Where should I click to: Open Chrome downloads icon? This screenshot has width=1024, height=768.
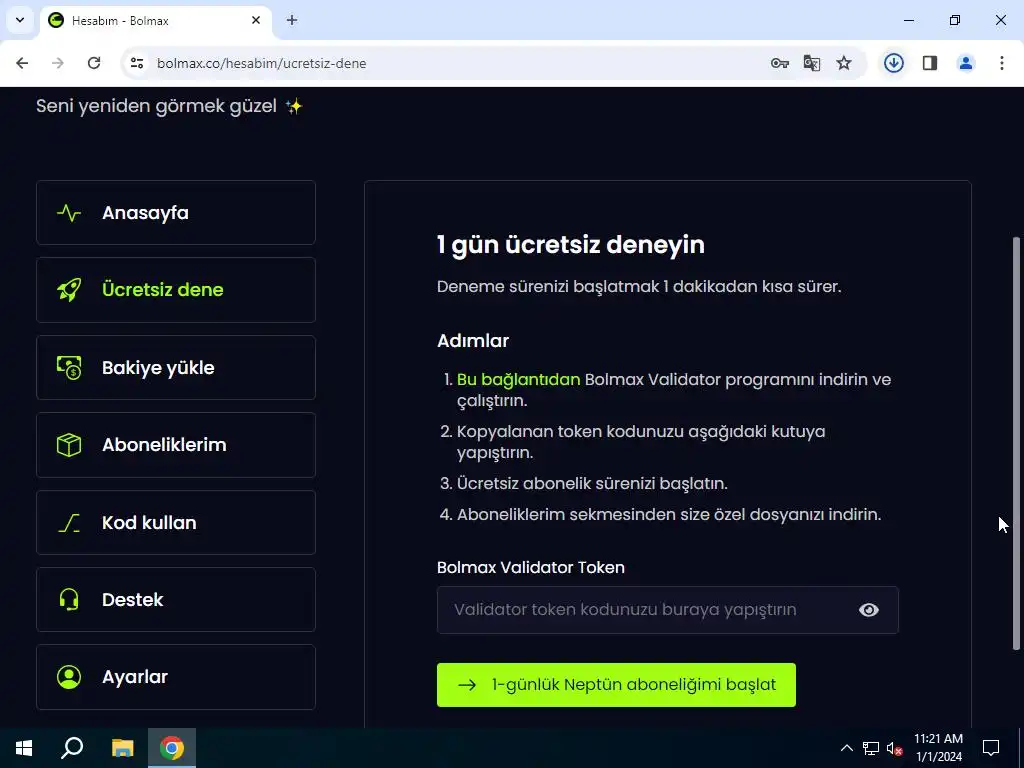(x=894, y=63)
